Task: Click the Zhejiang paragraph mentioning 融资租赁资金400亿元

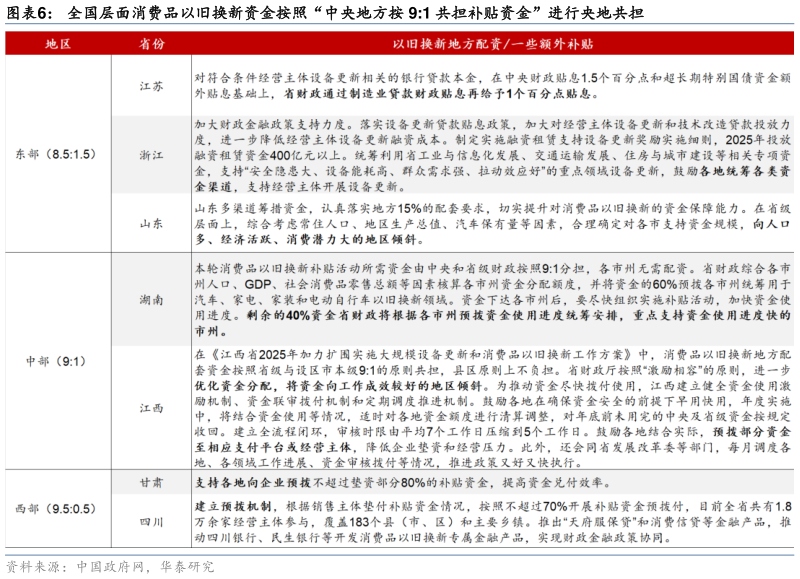Action: pyautogui.click(x=493, y=153)
